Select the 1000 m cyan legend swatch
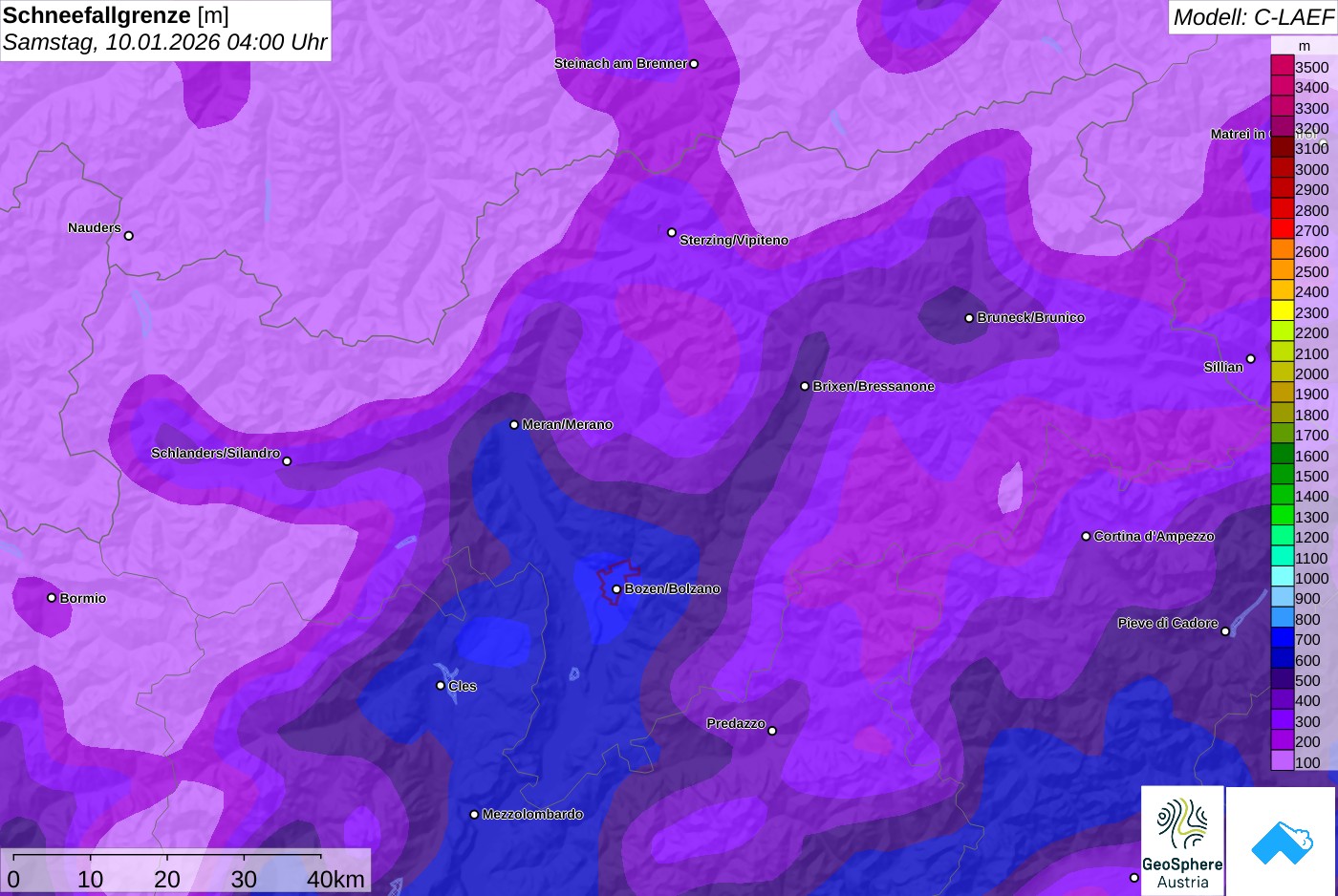Screen dimensions: 1338x896 [1283, 577]
